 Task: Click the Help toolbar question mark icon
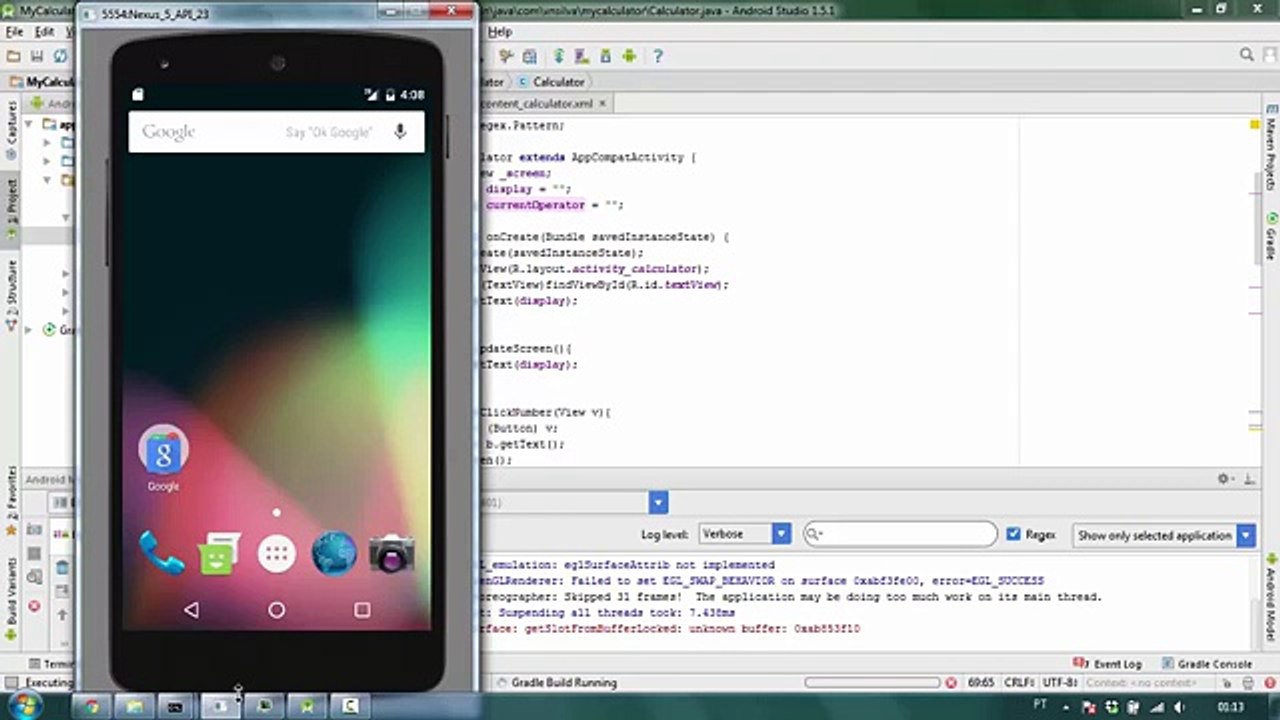[x=657, y=56]
